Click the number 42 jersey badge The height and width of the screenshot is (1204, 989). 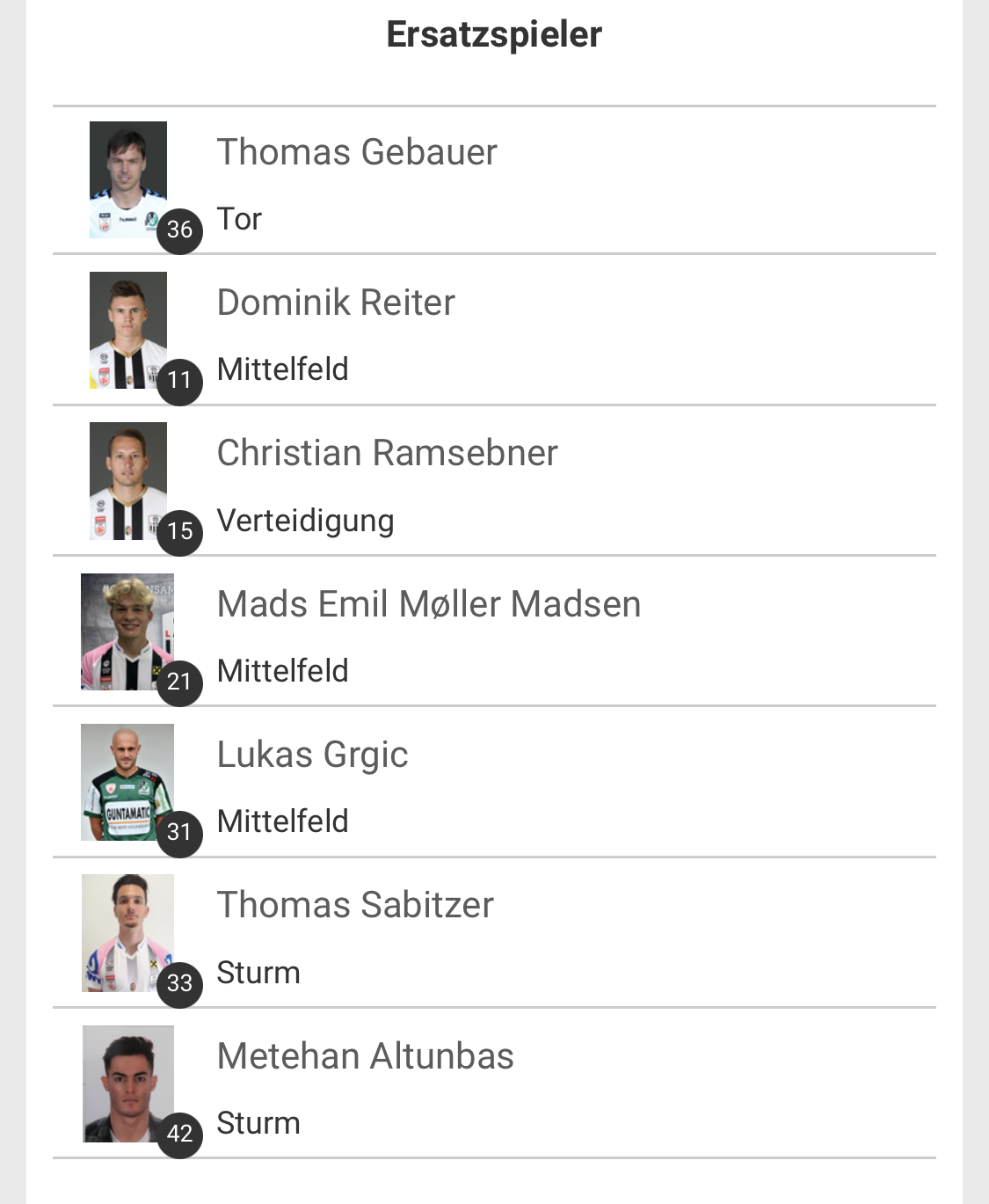tap(179, 1135)
